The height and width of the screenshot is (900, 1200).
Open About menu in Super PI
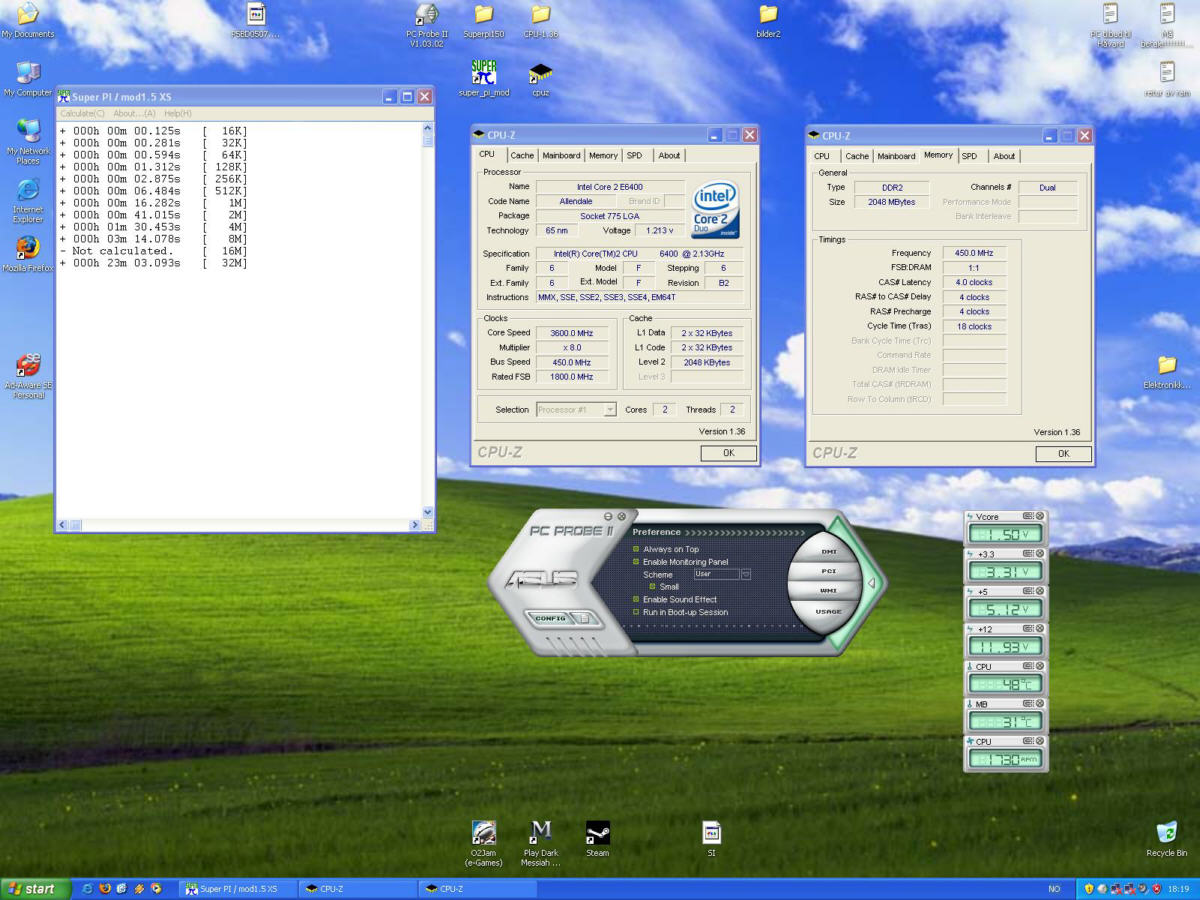tap(134, 113)
